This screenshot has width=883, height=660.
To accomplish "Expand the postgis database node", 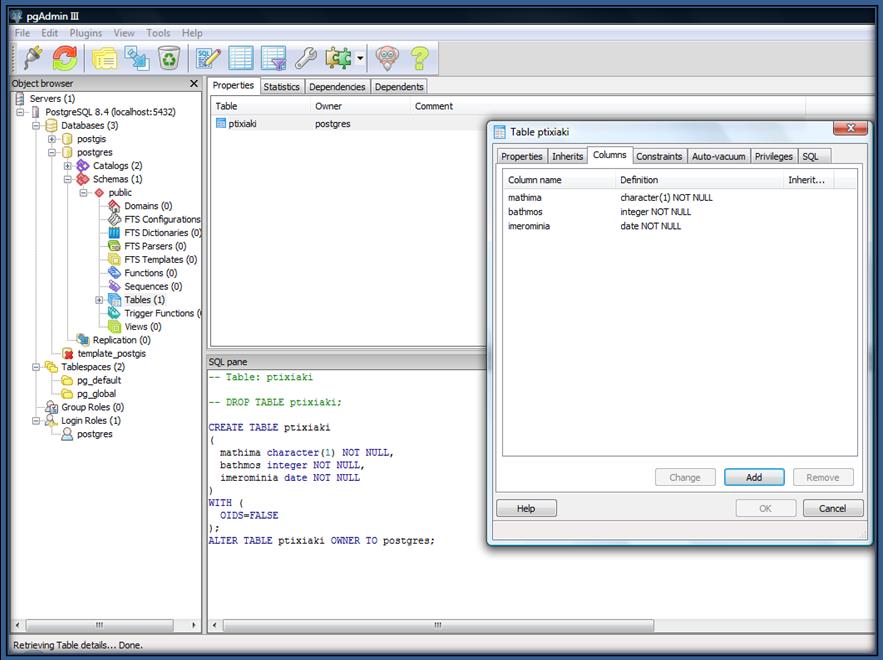I will [x=52, y=139].
